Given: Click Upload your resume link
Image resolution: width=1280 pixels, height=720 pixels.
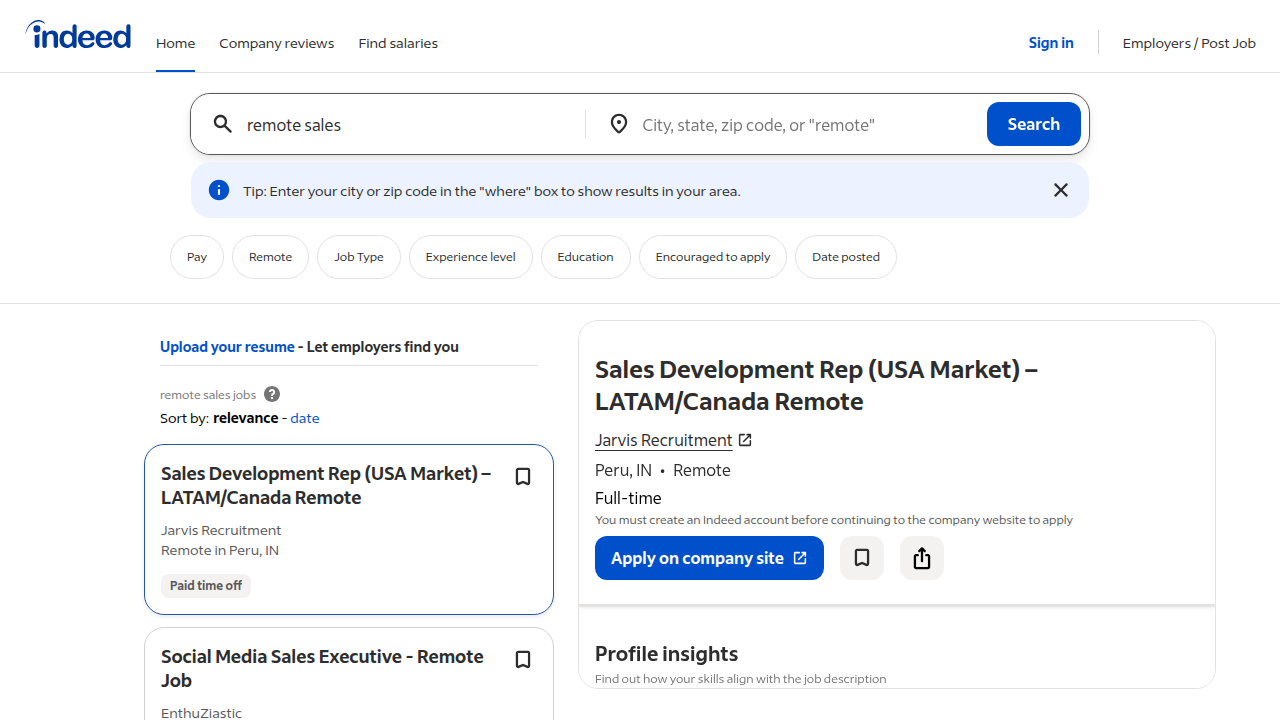Looking at the screenshot, I should (227, 347).
